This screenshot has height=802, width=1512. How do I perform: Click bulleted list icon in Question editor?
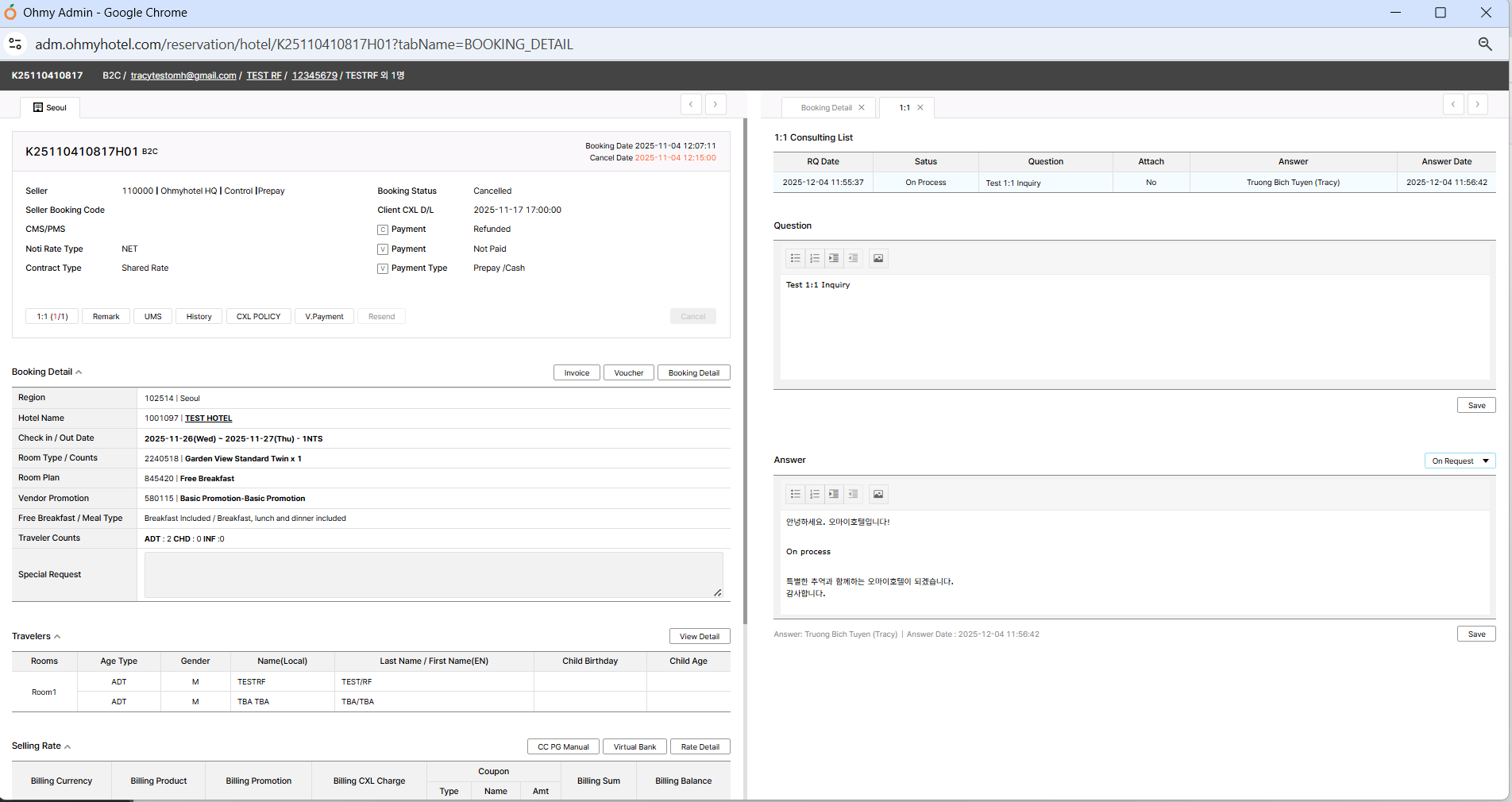click(x=795, y=258)
